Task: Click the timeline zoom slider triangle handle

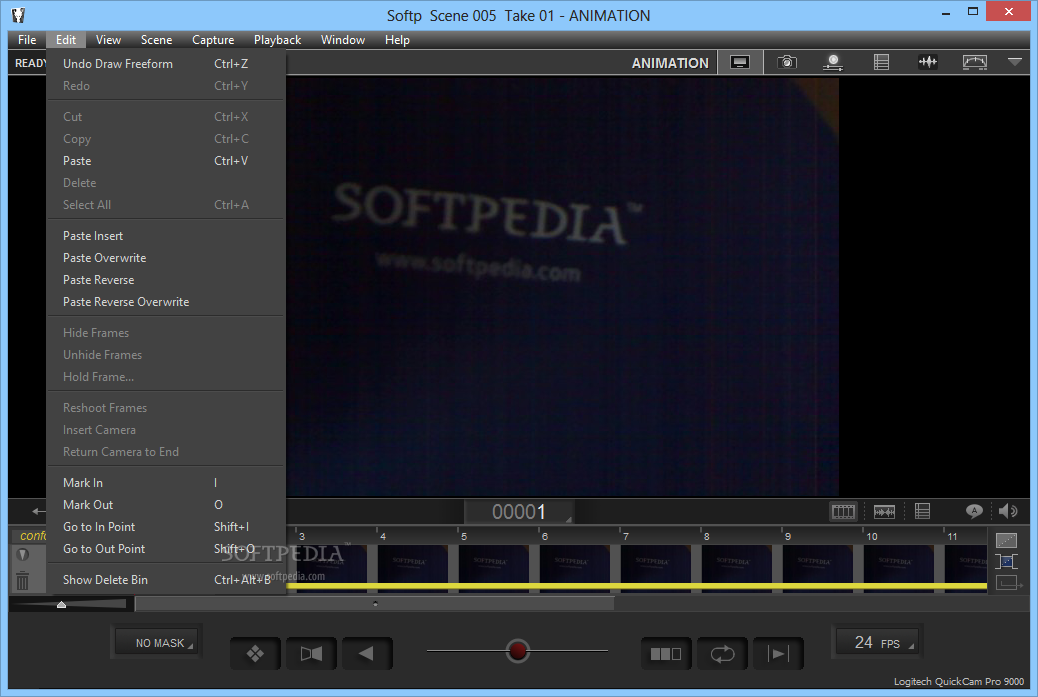Action: [62, 604]
